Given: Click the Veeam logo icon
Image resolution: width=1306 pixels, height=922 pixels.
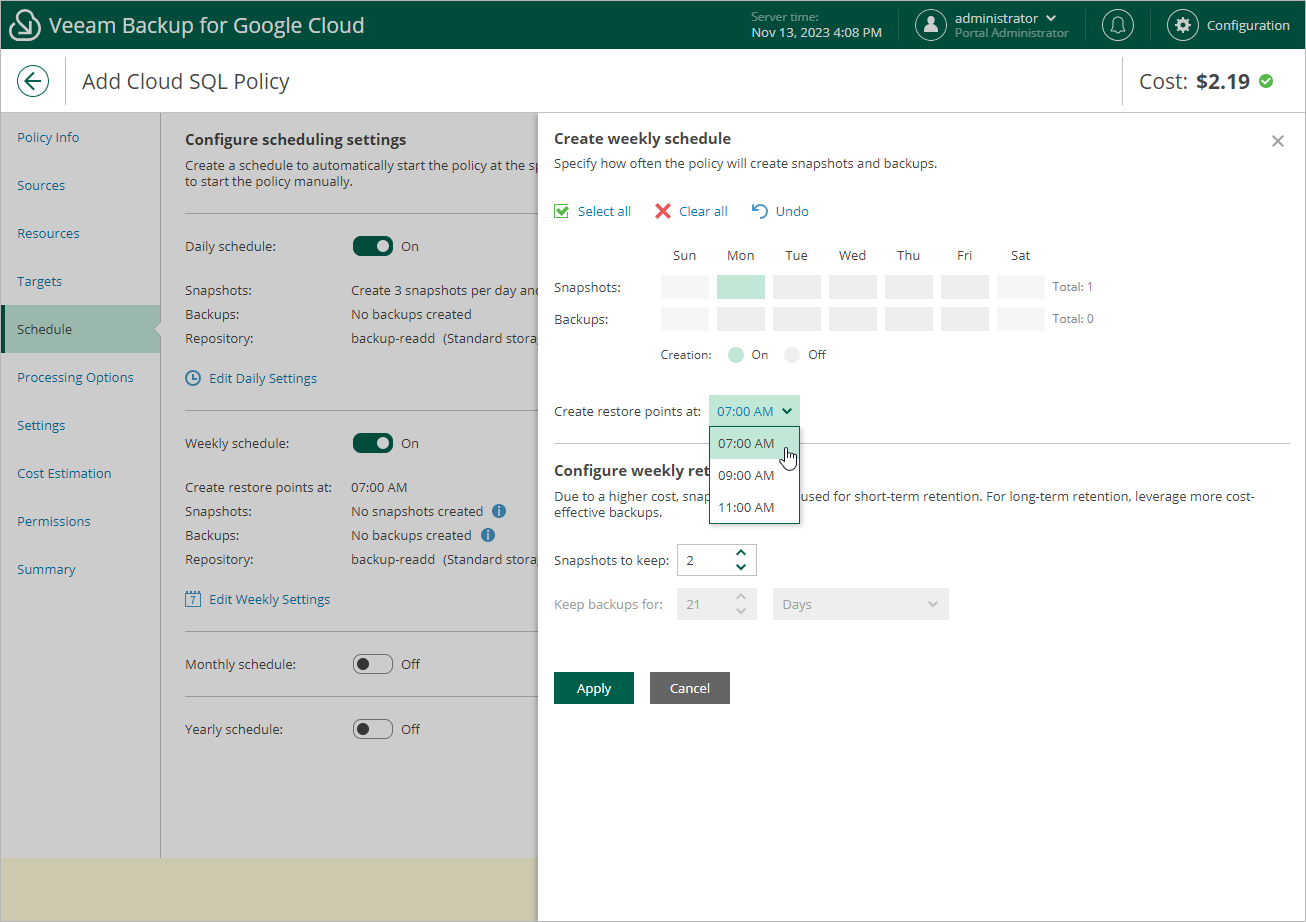Looking at the screenshot, I should pos(24,25).
